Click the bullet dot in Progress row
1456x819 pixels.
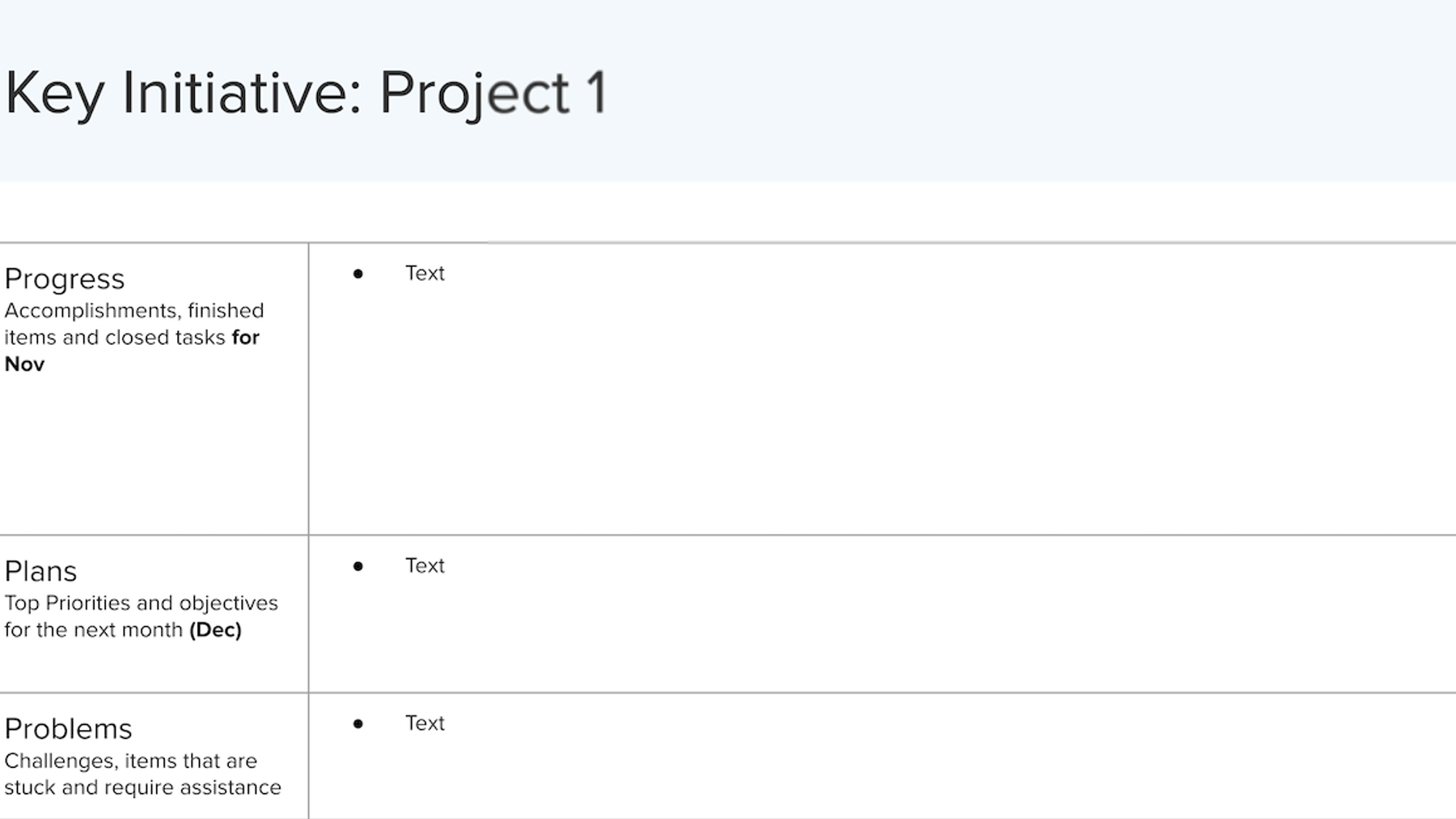pyautogui.click(x=358, y=274)
